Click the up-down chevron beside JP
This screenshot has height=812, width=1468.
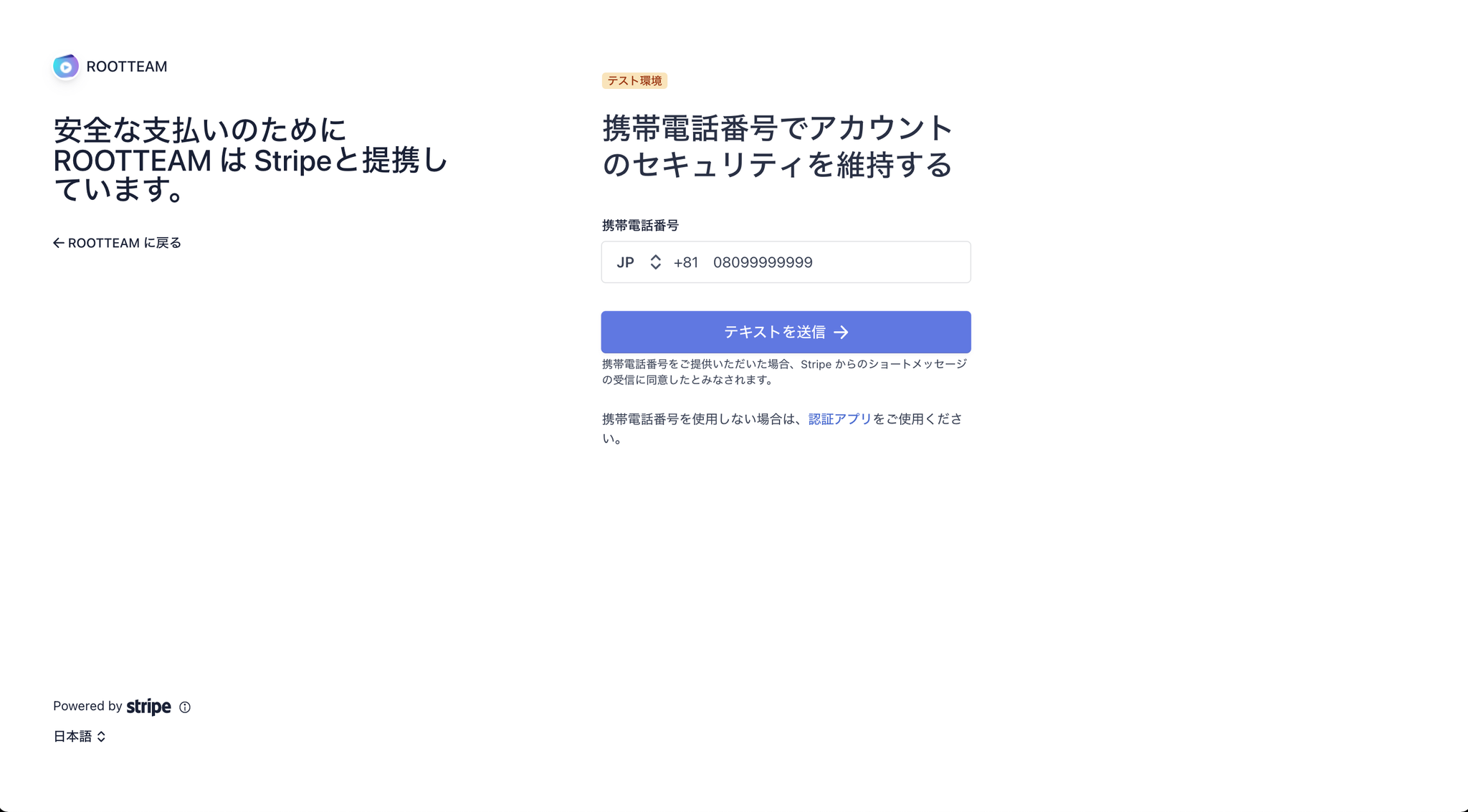(655, 262)
